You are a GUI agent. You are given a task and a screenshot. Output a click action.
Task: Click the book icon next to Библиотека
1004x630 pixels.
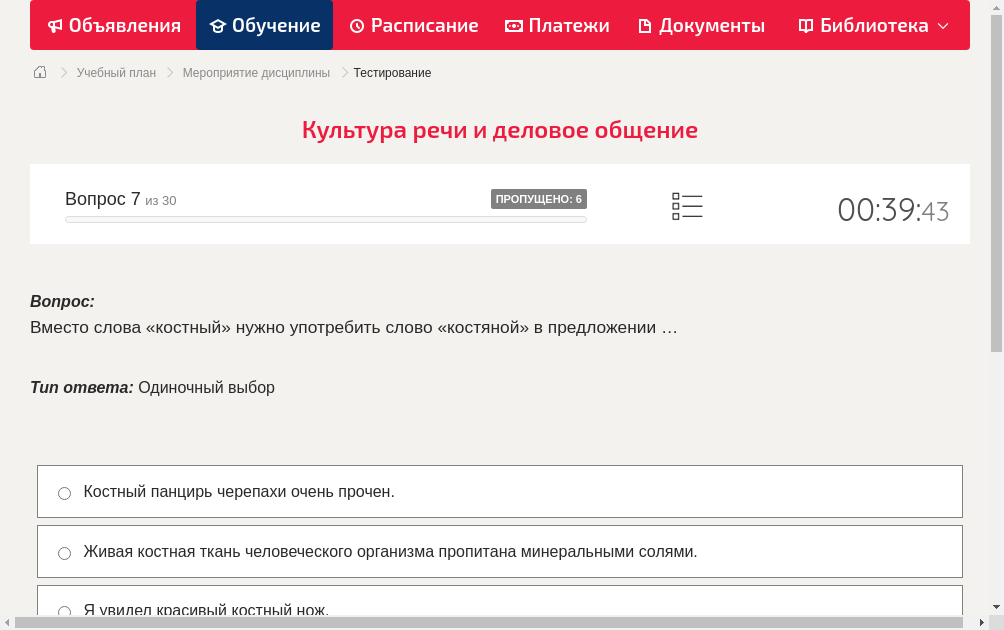click(805, 25)
